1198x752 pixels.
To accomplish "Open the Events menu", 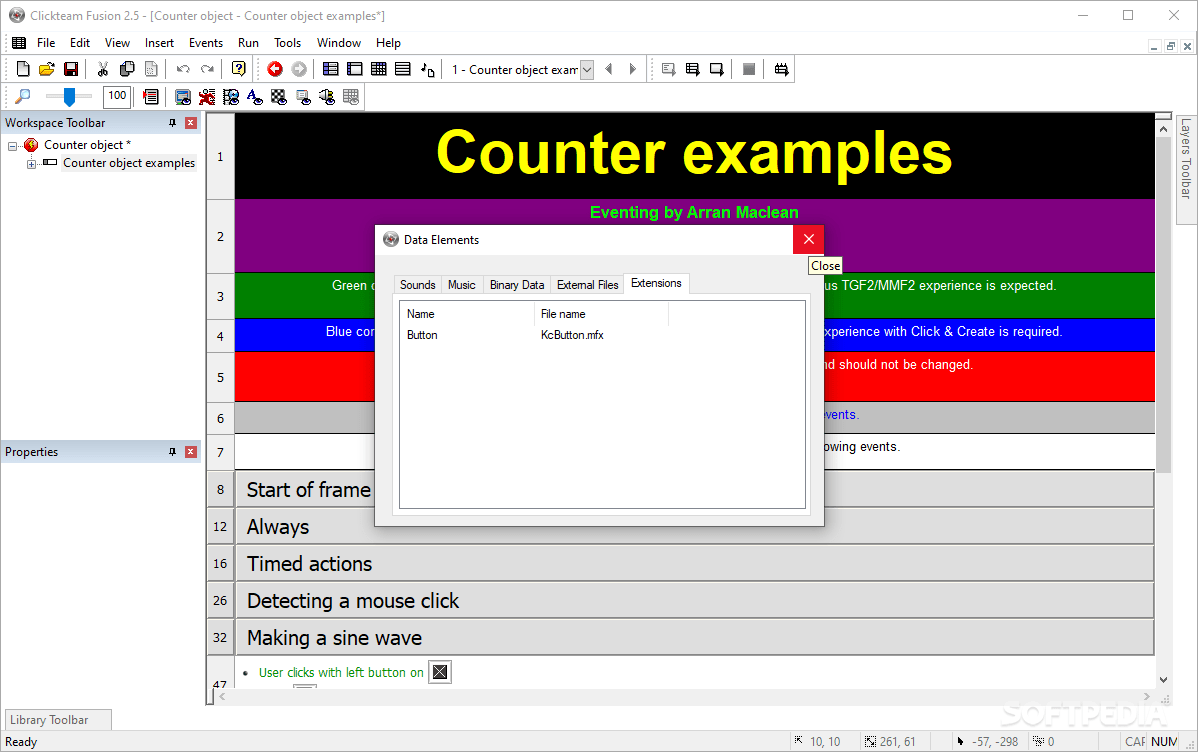I will 206,43.
